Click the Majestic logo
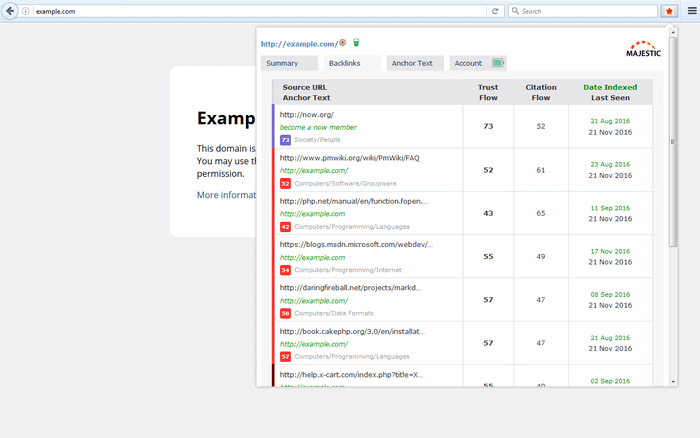 click(643, 49)
